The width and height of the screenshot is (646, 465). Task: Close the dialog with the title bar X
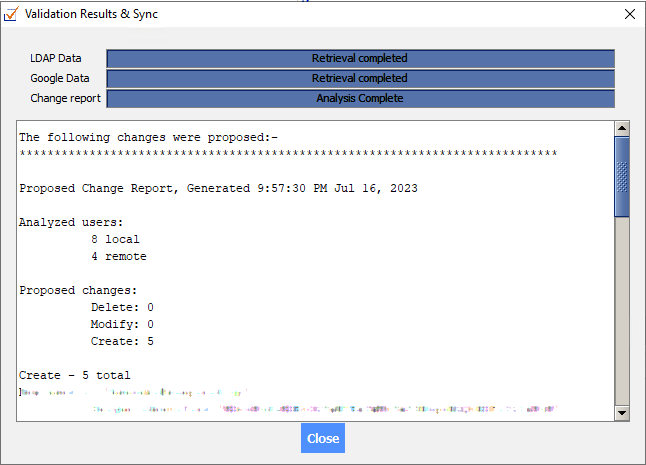point(629,14)
